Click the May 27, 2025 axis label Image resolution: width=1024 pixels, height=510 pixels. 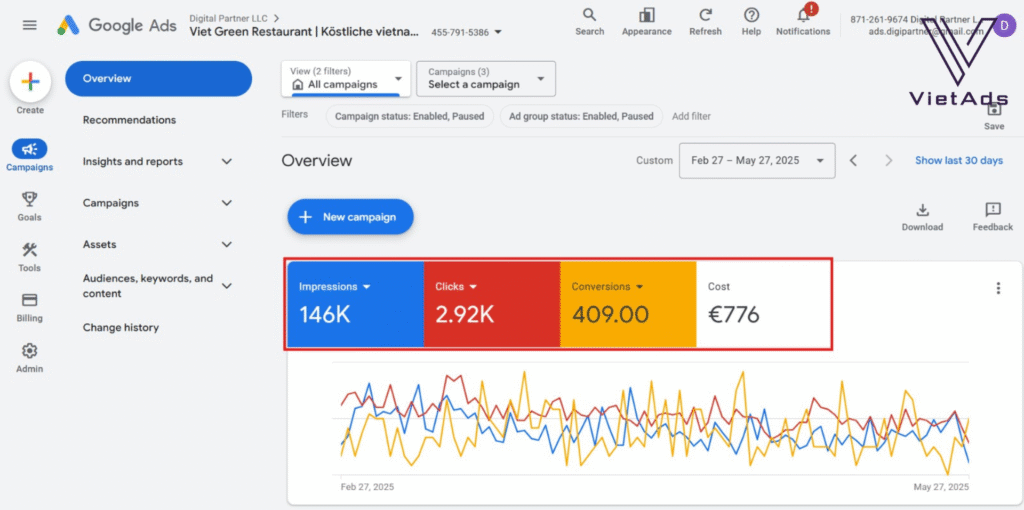point(942,487)
